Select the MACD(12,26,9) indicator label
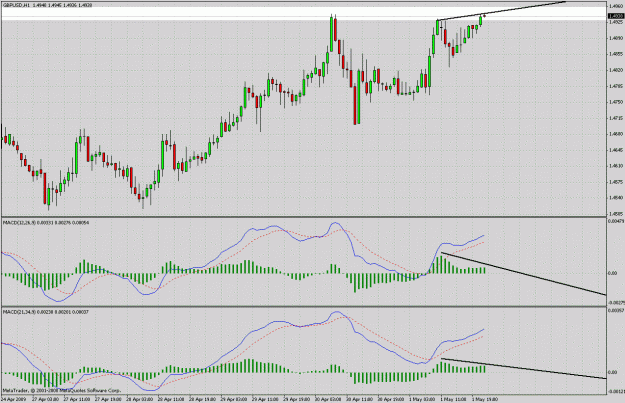Viewport: 625px width, 403px height. [20, 223]
